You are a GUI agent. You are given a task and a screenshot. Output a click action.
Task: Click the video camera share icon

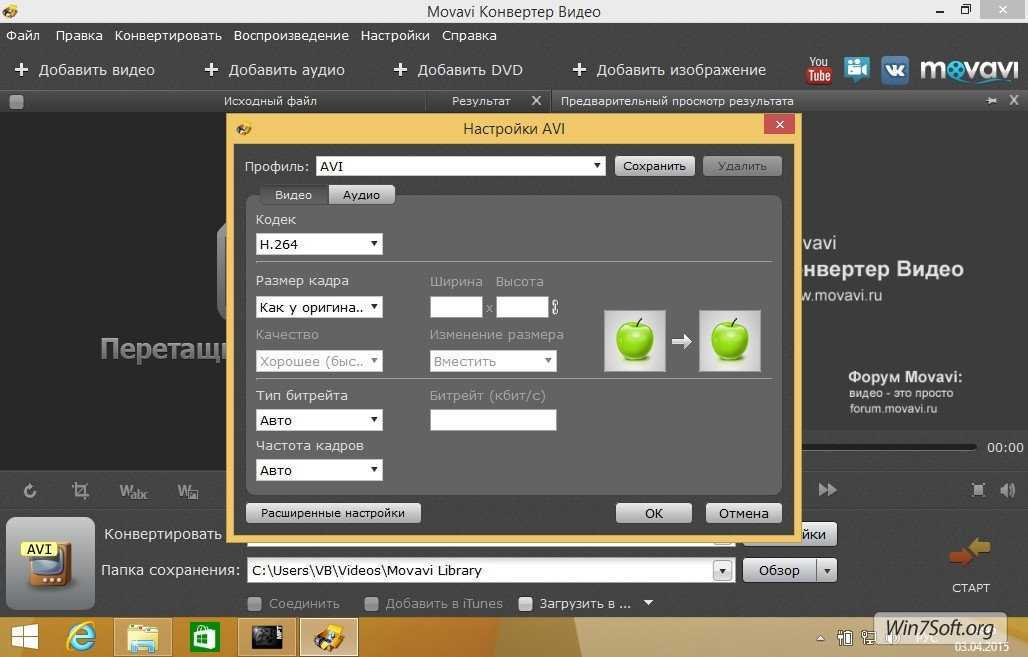pyautogui.click(x=856, y=70)
